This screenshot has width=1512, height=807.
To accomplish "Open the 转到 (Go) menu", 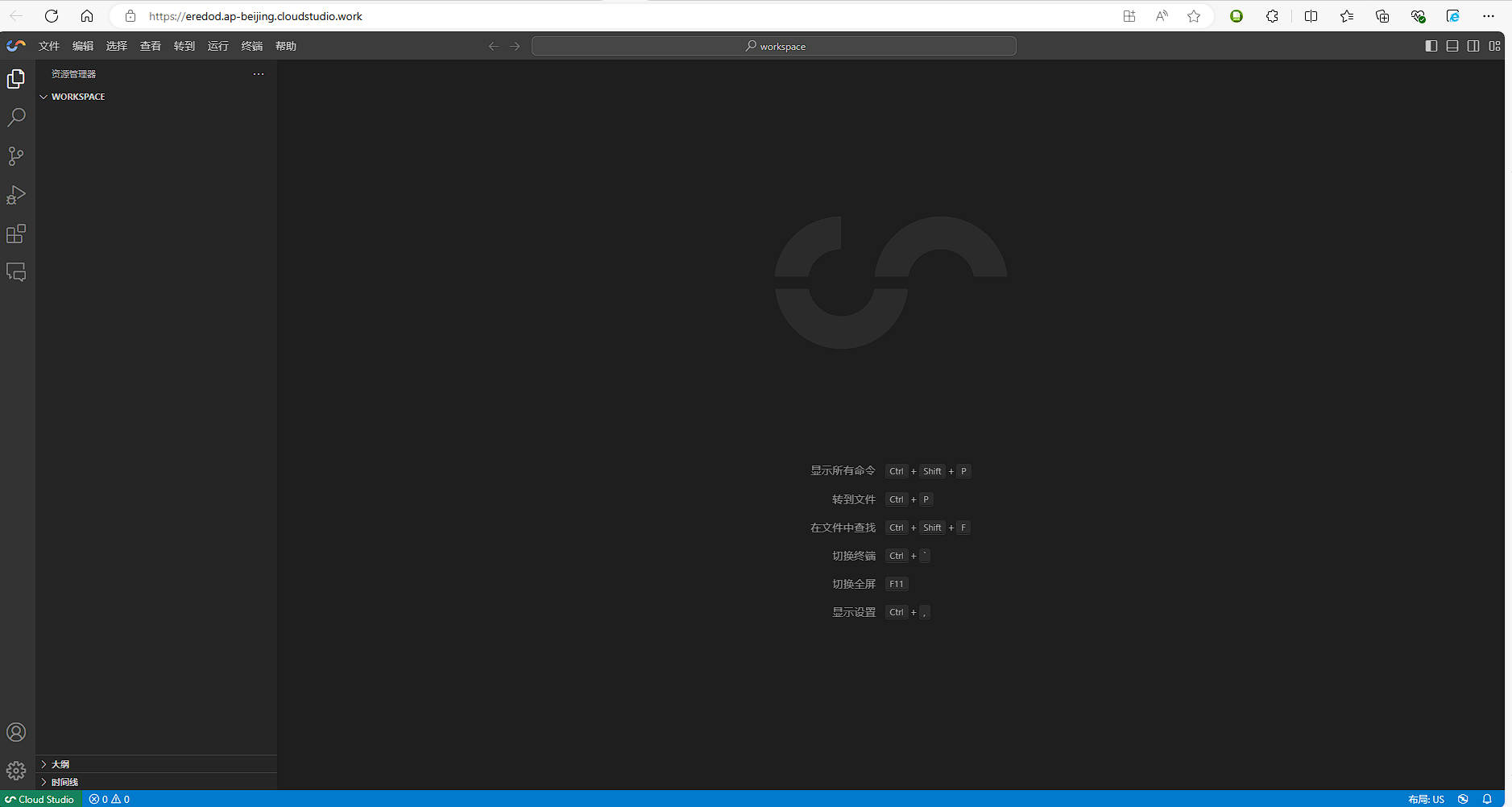I will click(x=184, y=46).
